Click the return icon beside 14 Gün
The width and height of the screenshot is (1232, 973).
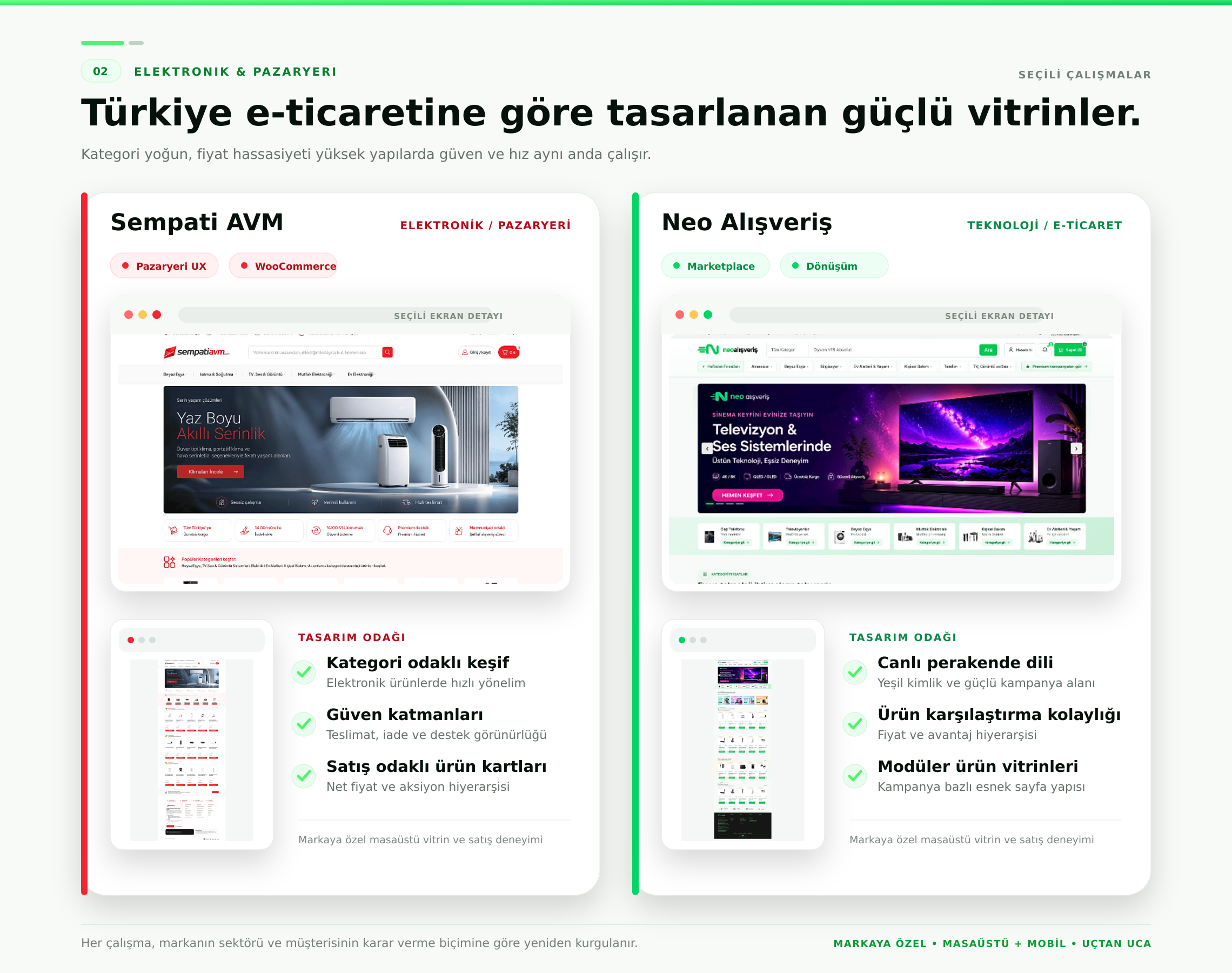tap(245, 530)
